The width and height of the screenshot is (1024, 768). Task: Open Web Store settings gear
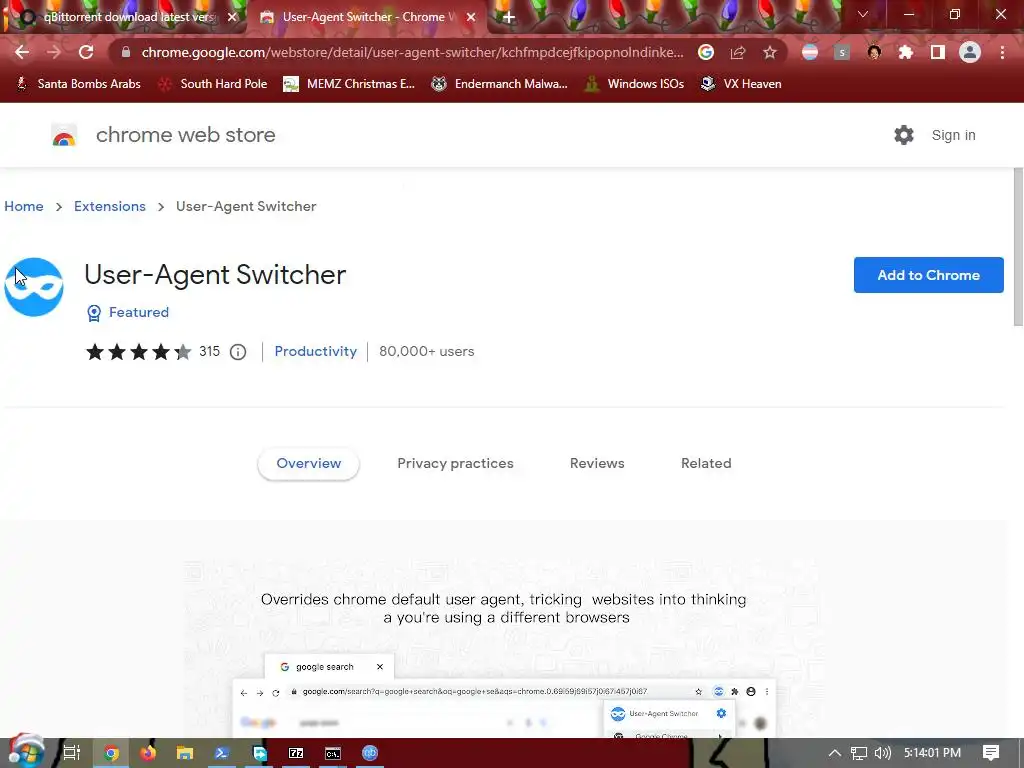coord(904,135)
